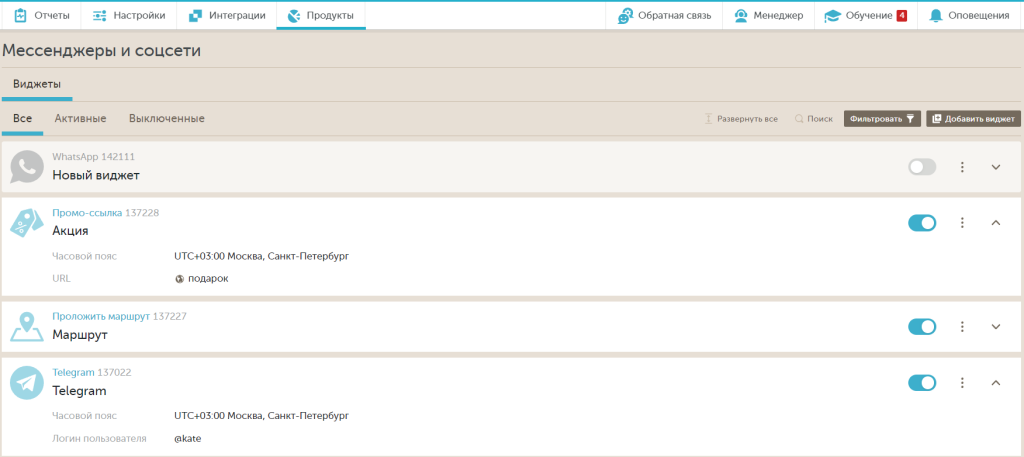
Task: Click the widget ID 137228
Action: (142, 213)
